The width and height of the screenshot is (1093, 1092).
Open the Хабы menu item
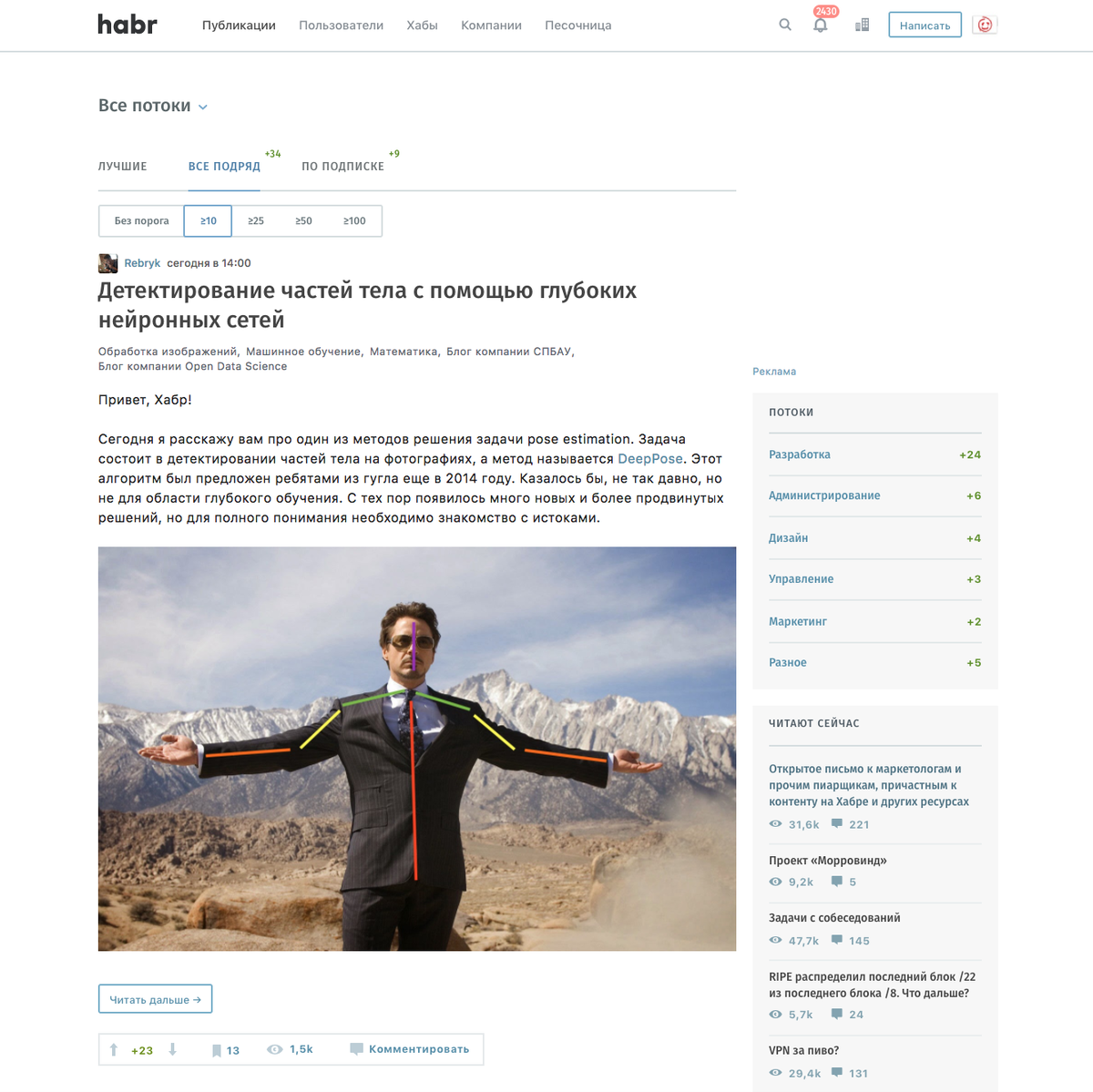pyautogui.click(x=422, y=26)
